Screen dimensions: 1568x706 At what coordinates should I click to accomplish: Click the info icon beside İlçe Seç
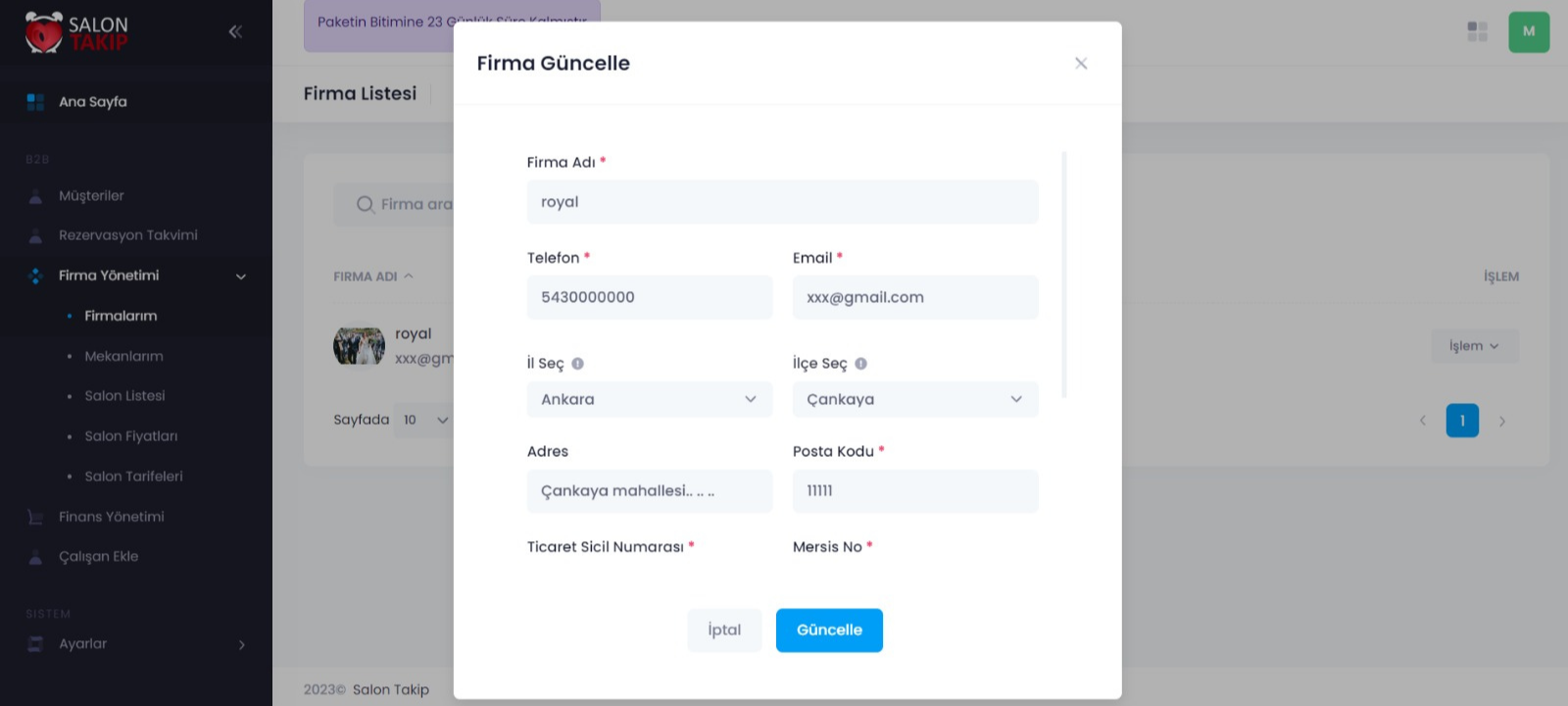pyautogui.click(x=861, y=364)
